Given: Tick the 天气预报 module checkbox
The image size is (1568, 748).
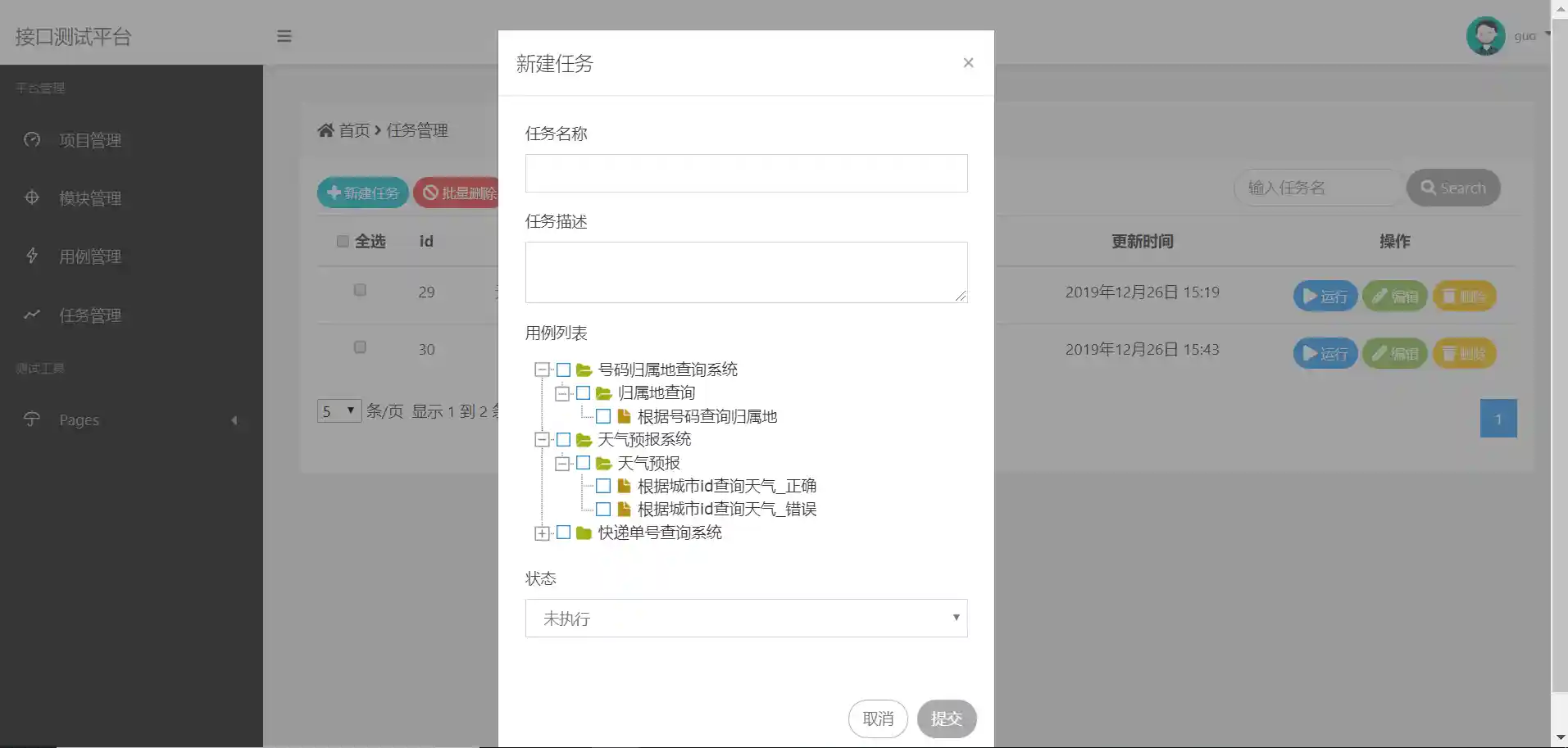Looking at the screenshot, I should pyautogui.click(x=583, y=463).
